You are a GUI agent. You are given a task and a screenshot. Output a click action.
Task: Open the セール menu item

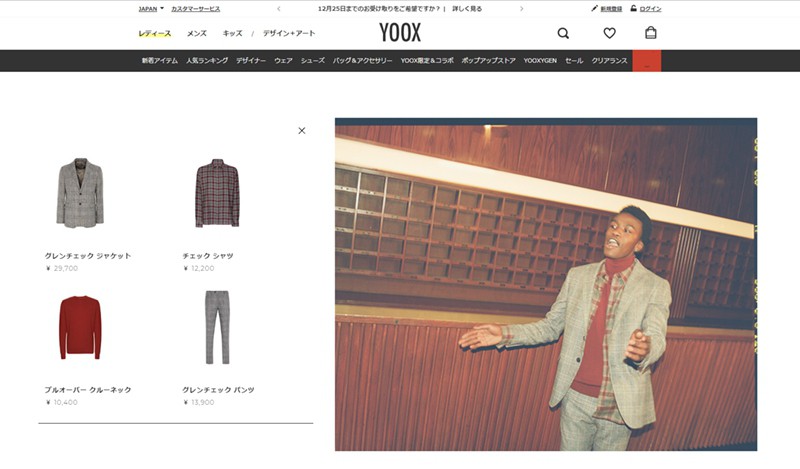click(574, 61)
